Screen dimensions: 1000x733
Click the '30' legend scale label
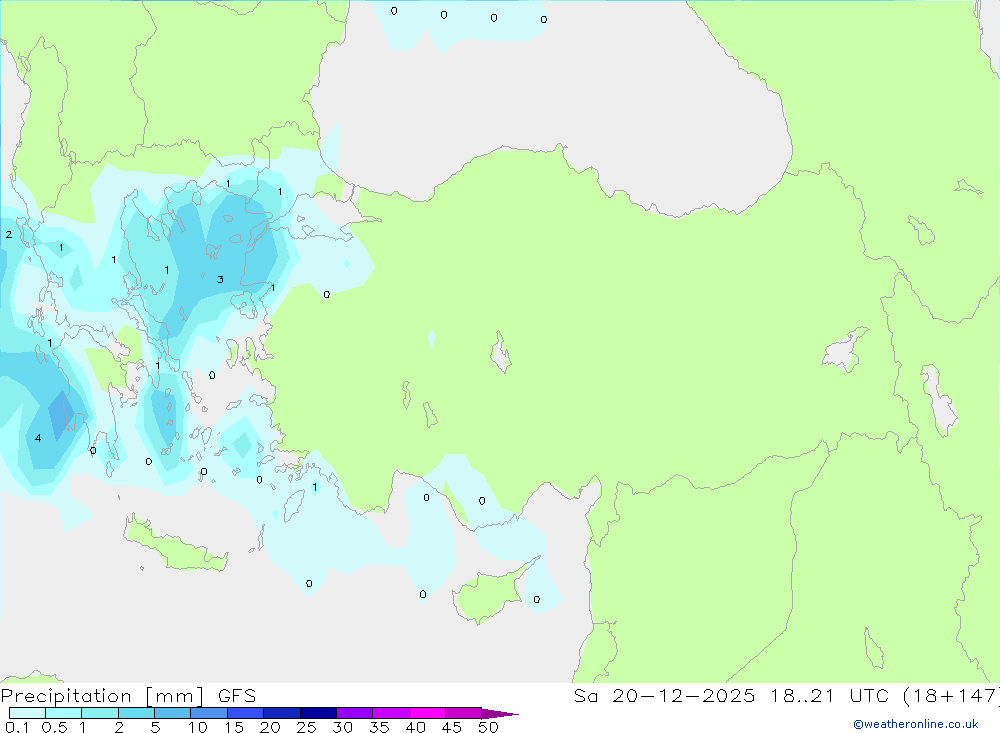342,727
